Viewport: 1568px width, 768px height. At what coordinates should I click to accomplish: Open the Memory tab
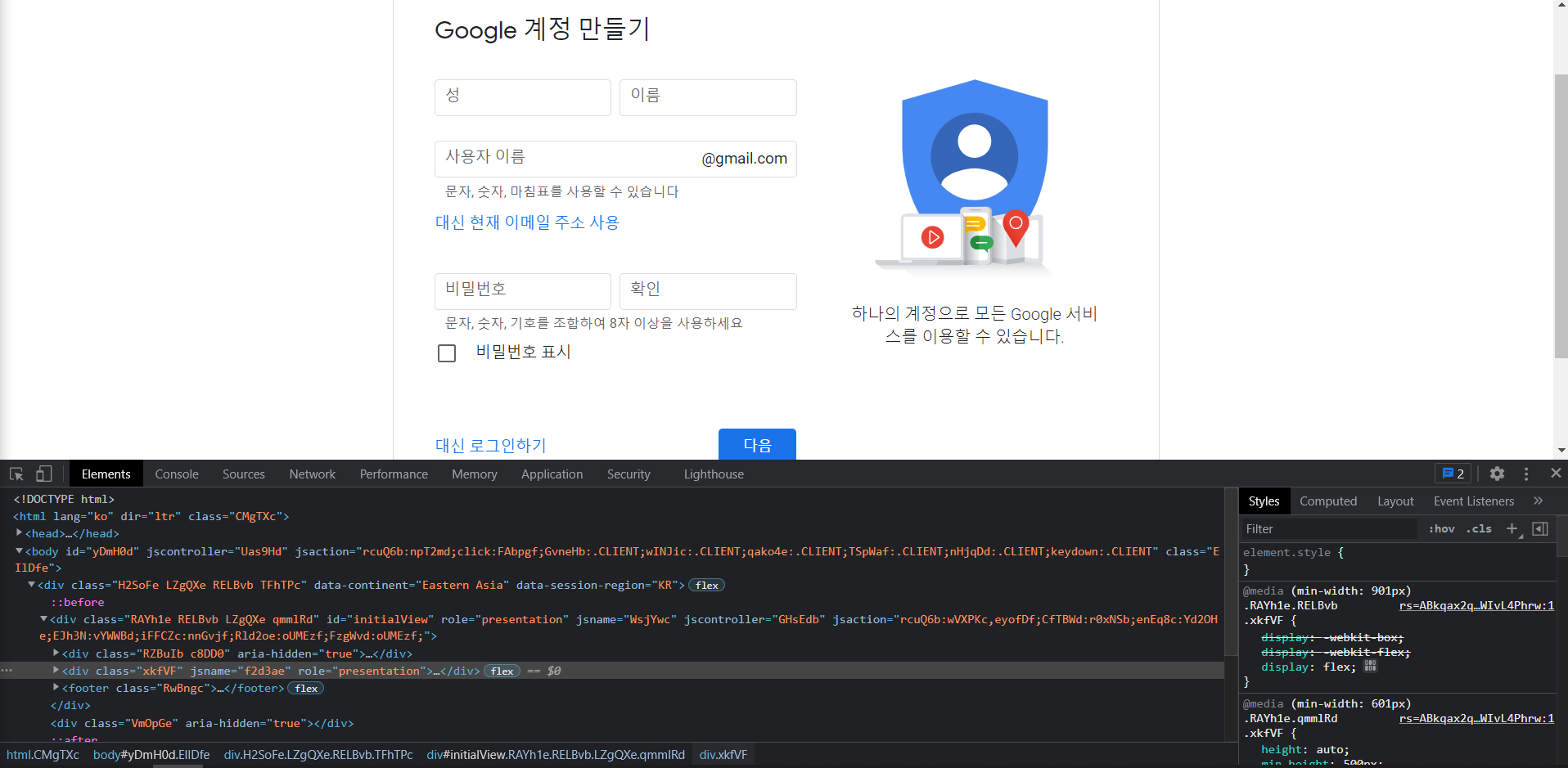(475, 474)
